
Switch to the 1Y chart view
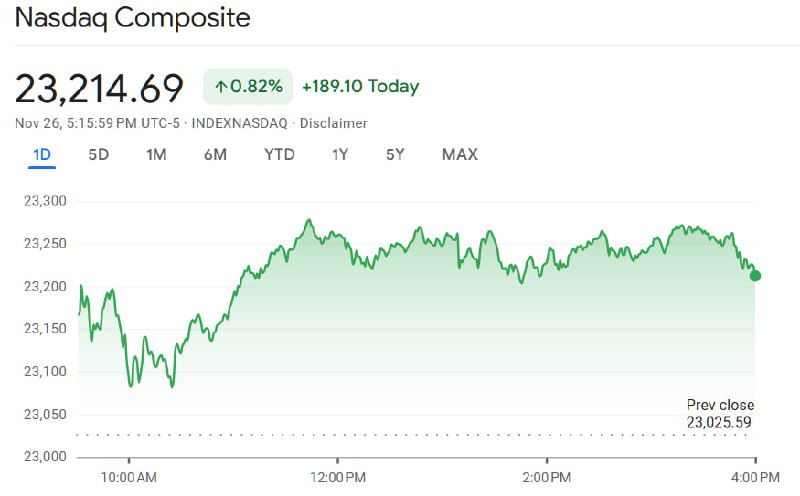(340, 155)
